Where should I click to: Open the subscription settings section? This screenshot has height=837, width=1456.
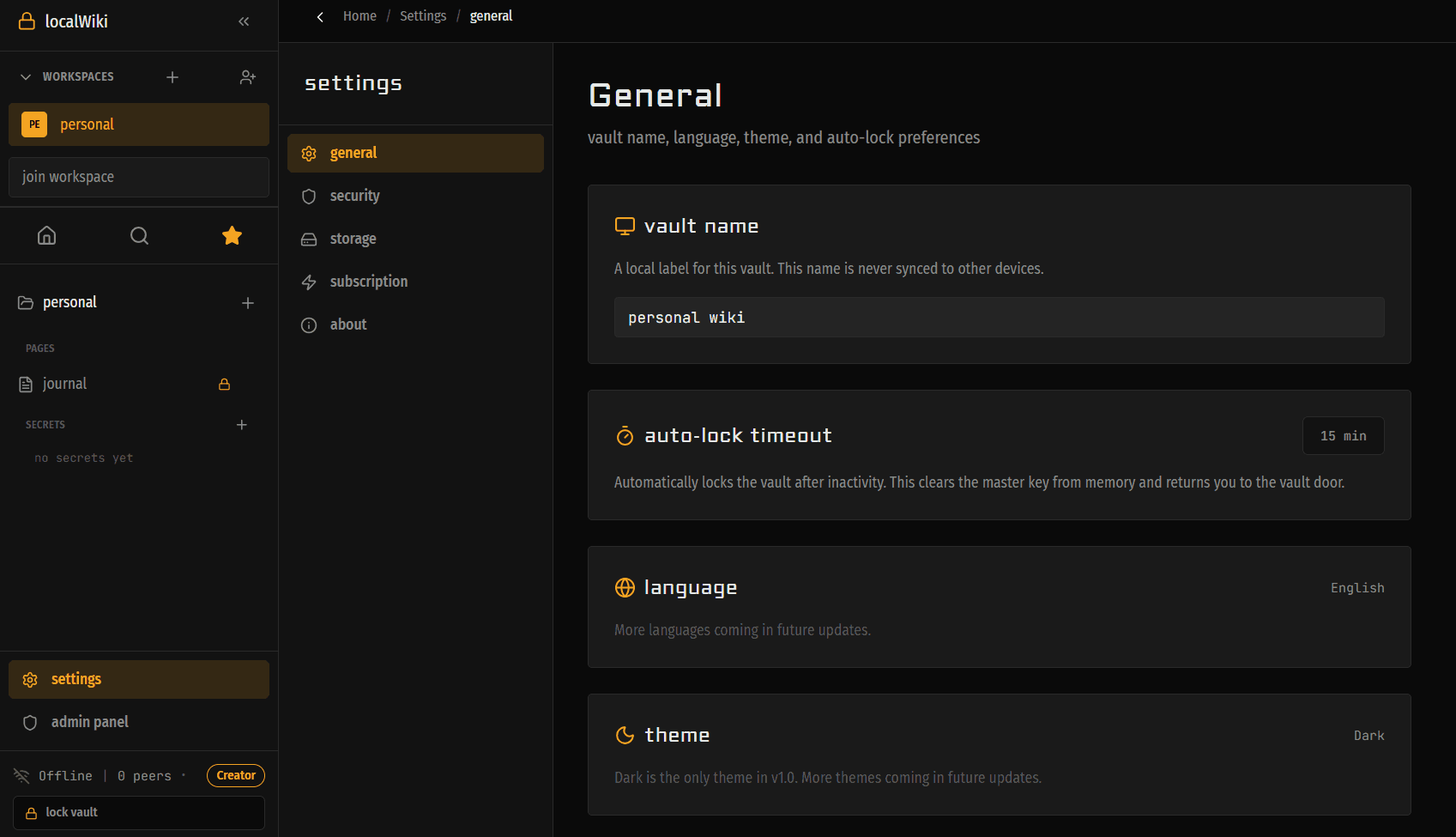click(x=368, y=281)
